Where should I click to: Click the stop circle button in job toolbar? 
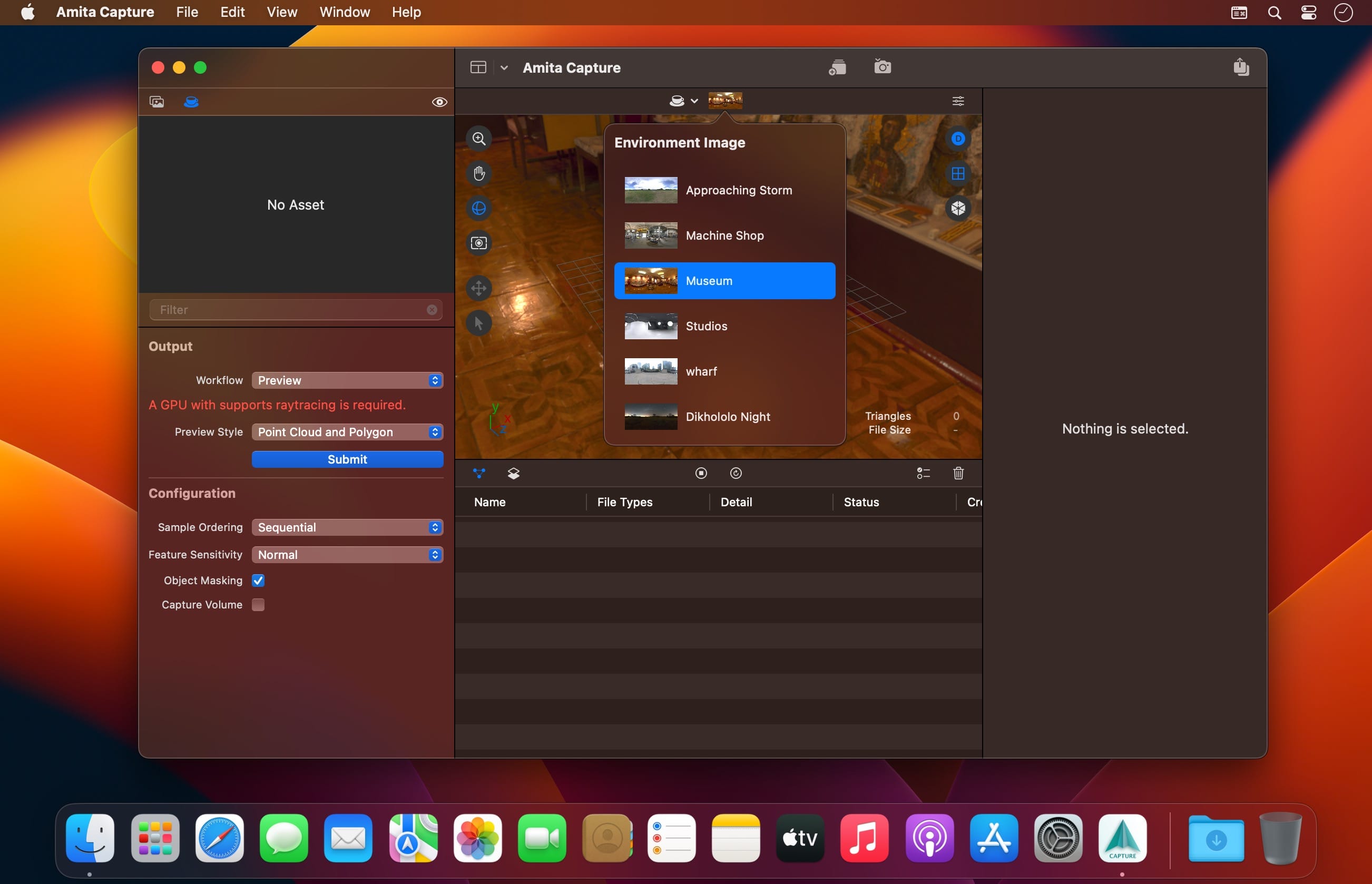click(701, 473)
